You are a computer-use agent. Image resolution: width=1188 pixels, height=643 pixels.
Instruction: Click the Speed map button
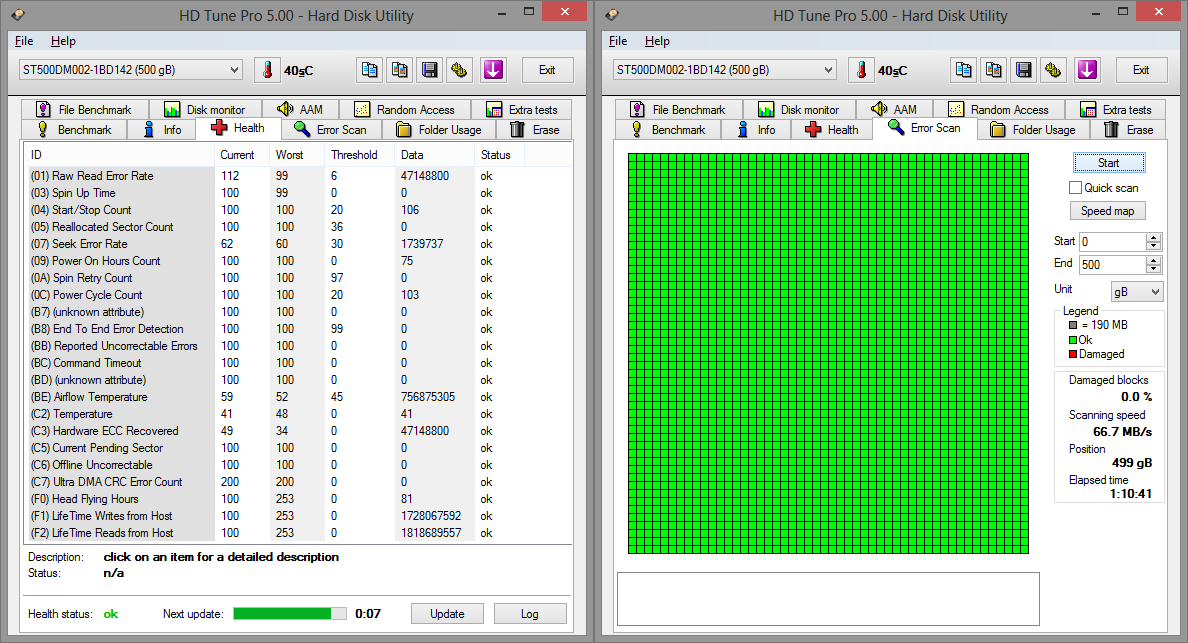click(x=1107, y=211)
